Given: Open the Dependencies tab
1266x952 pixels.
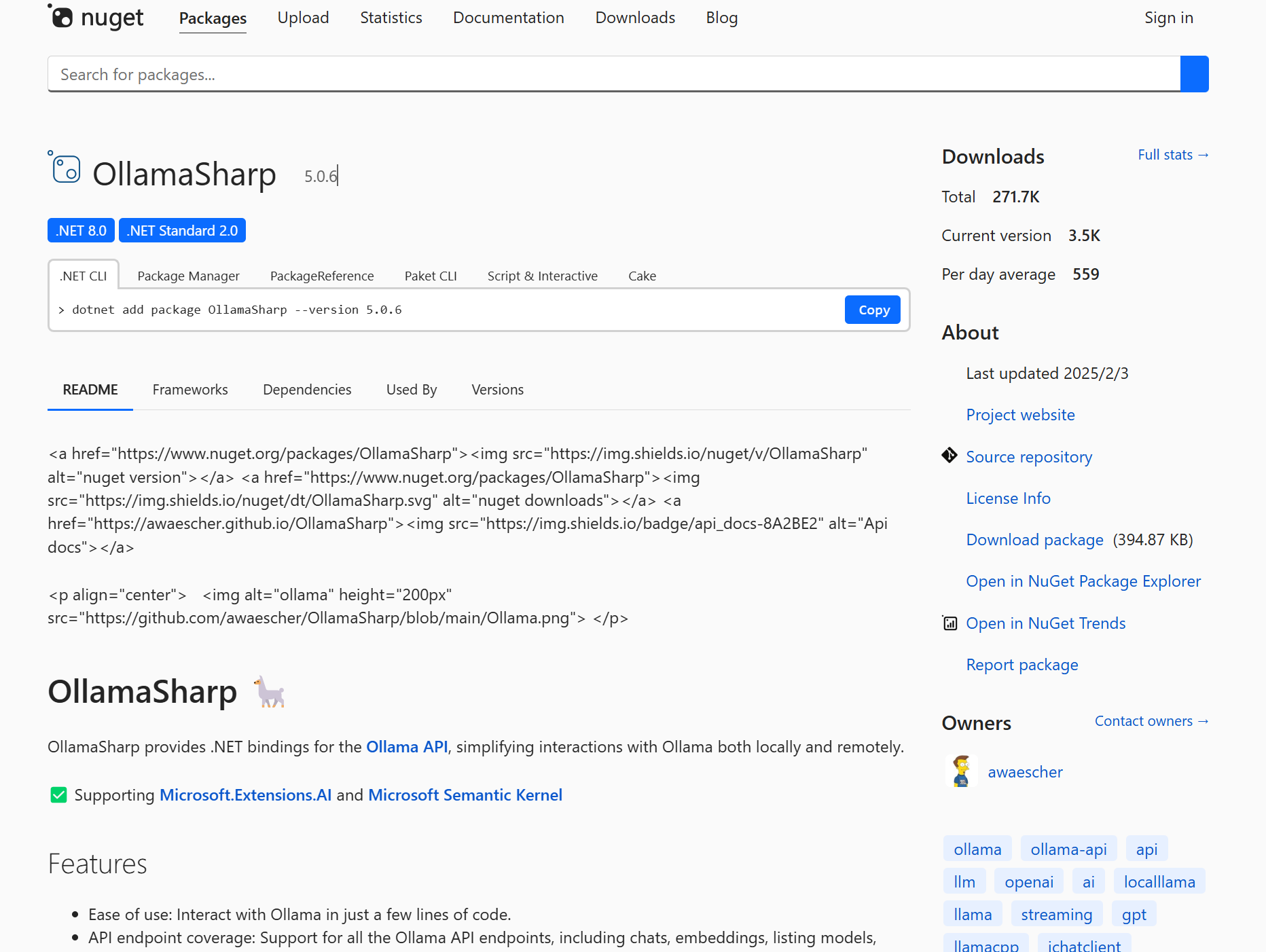Looking at the screenshot, I should coord(307,390).
